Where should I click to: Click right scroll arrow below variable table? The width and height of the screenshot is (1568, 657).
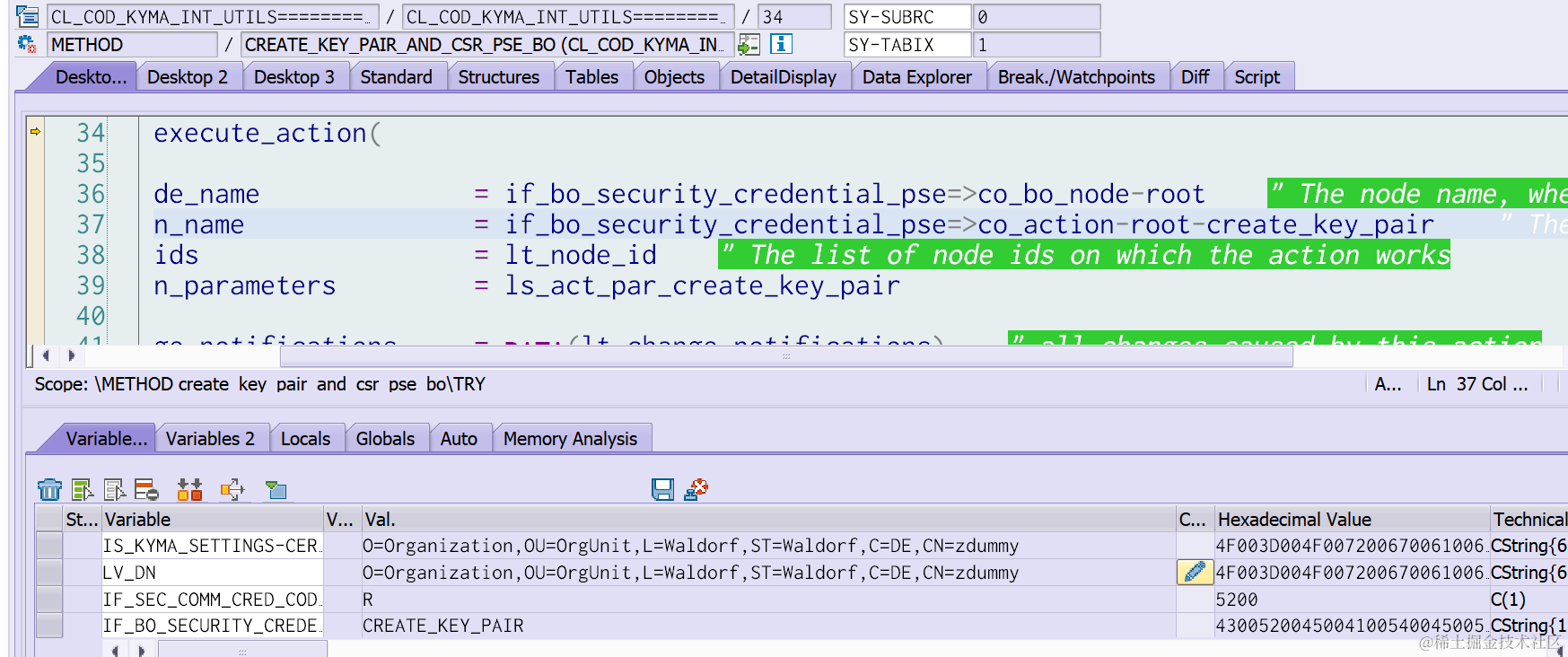tap(141, 650)
